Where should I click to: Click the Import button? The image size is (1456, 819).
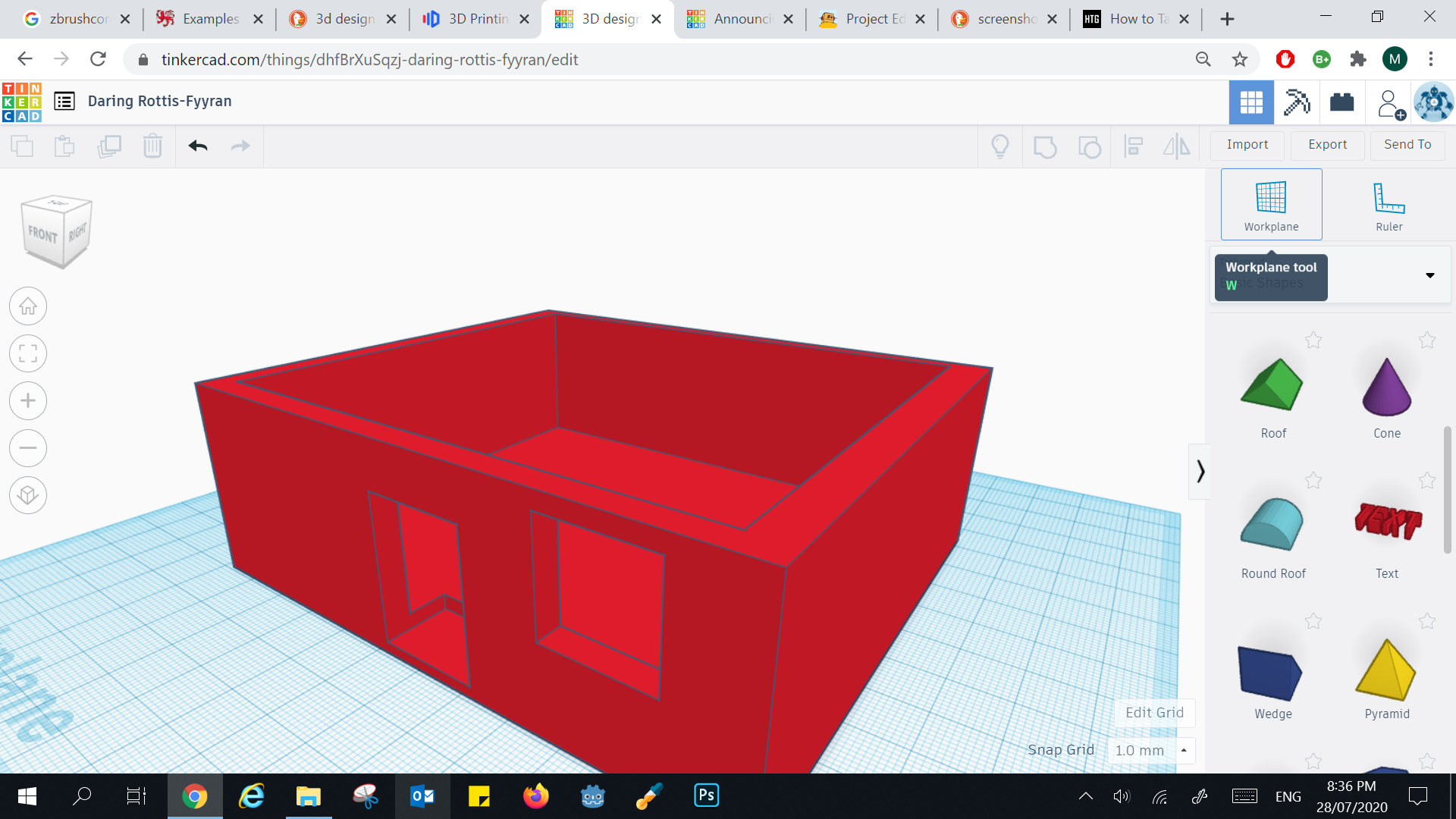tap(1246, 144)
